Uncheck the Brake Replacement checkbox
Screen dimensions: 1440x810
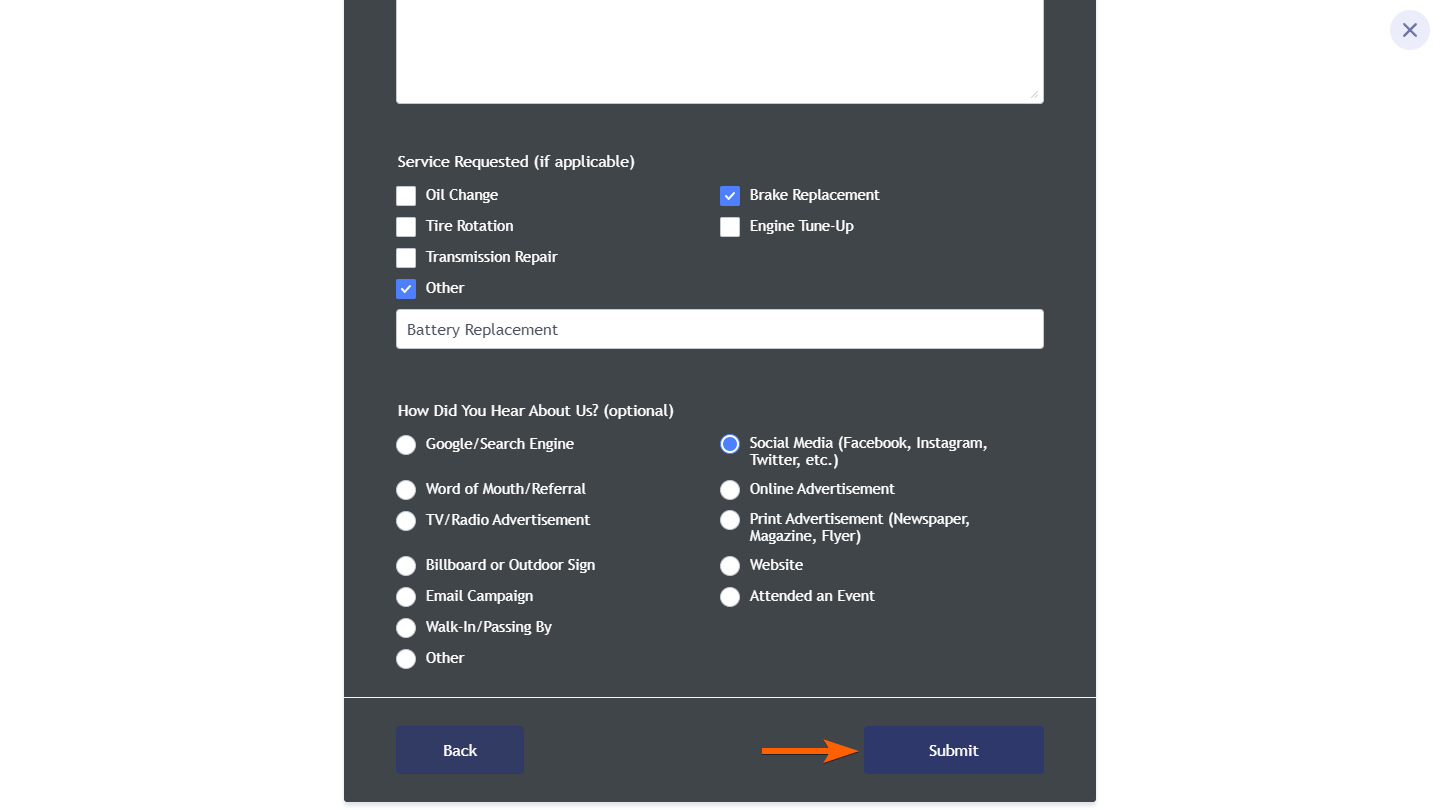tap(730, 196)
